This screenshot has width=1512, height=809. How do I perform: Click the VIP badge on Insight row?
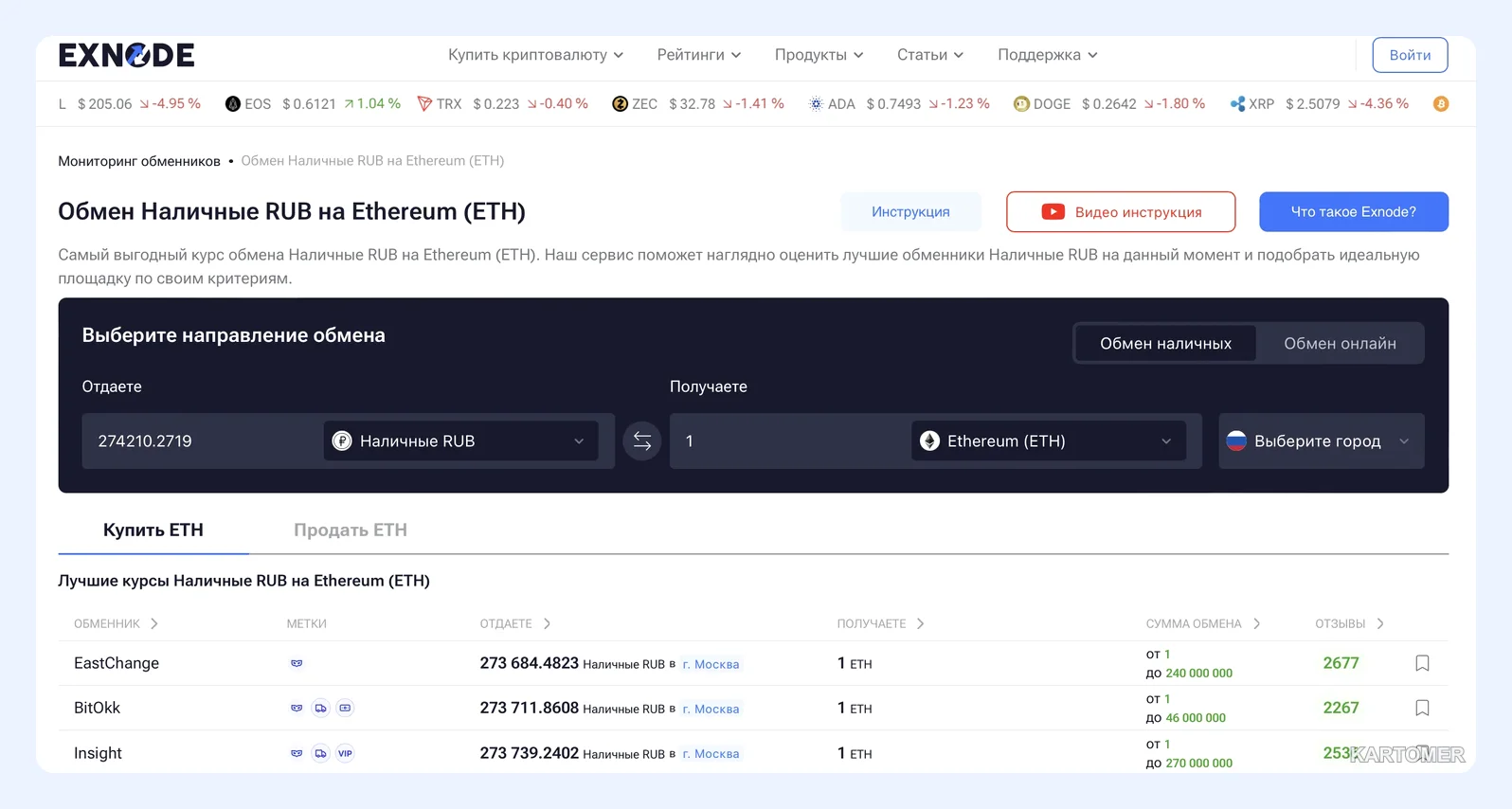pos(345,753)
